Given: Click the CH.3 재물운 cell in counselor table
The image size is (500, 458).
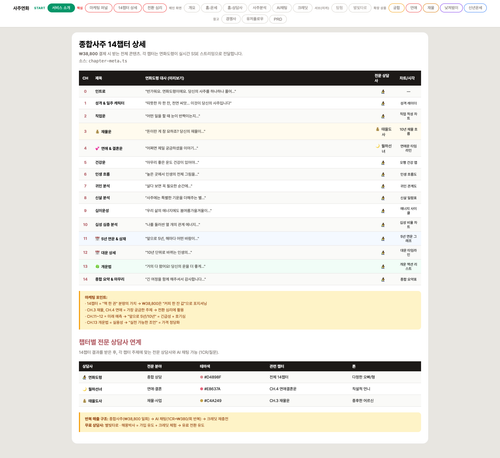Looking at the screenshot, I should coord(279,401).
